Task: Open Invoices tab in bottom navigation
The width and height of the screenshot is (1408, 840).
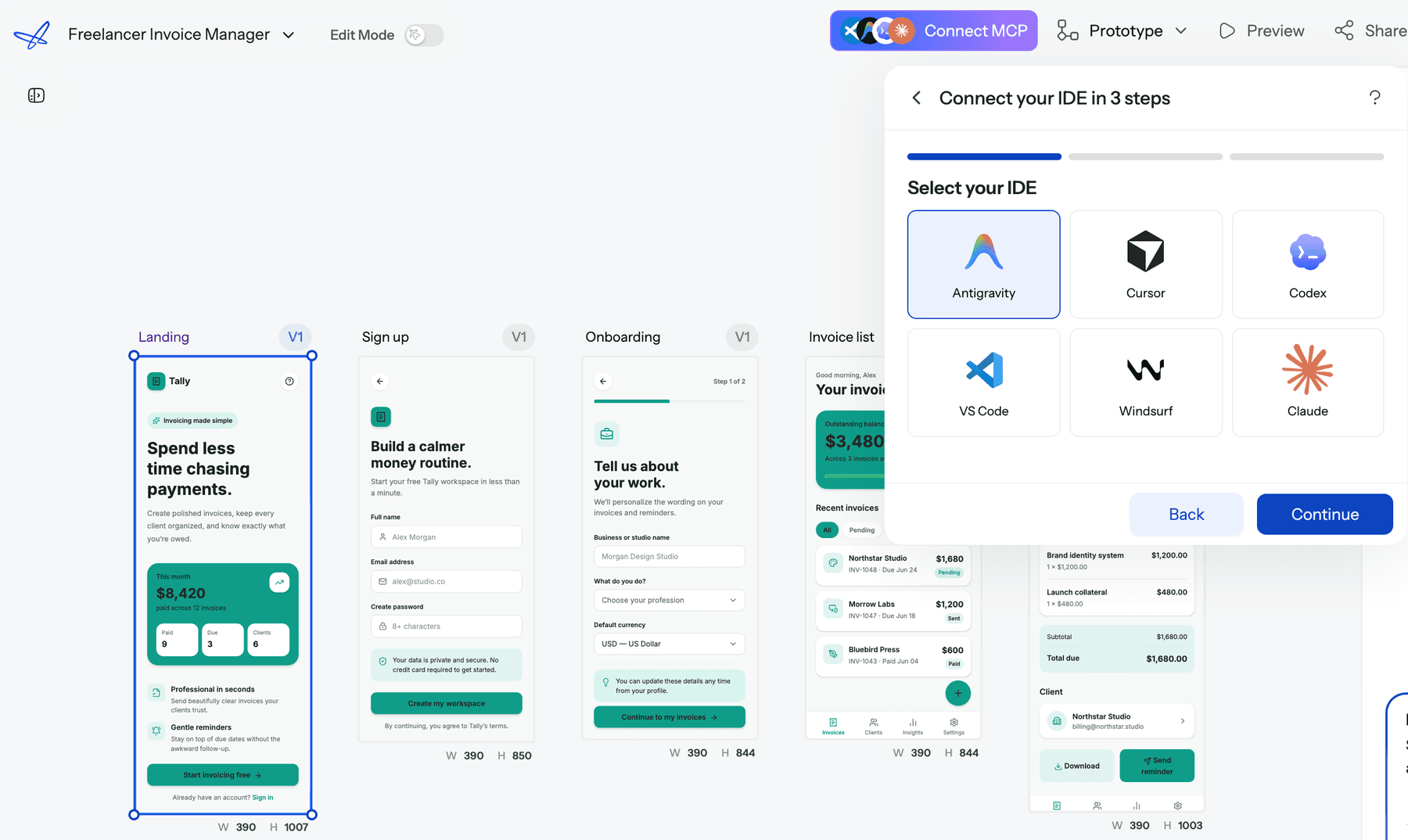Action: pyautogui.click(x=833, y=727)
